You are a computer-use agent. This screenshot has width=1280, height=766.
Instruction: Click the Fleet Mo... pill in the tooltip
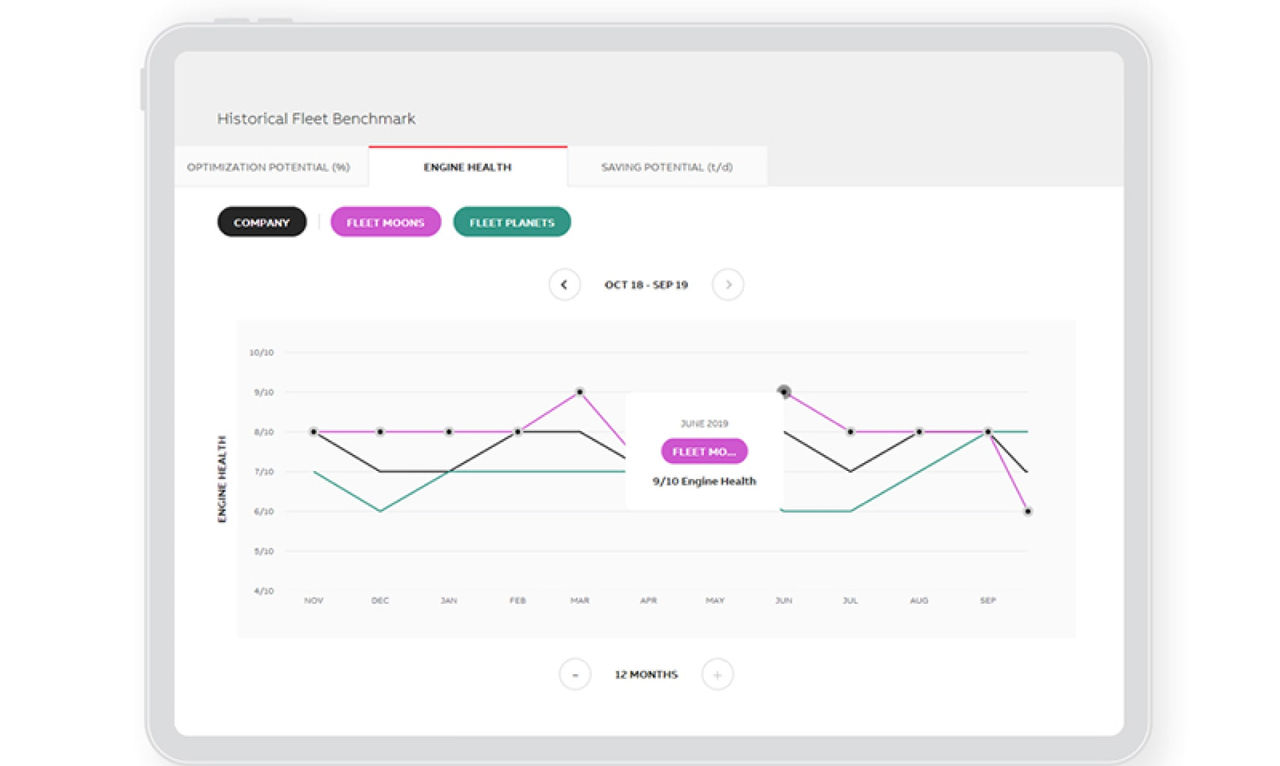704,451
